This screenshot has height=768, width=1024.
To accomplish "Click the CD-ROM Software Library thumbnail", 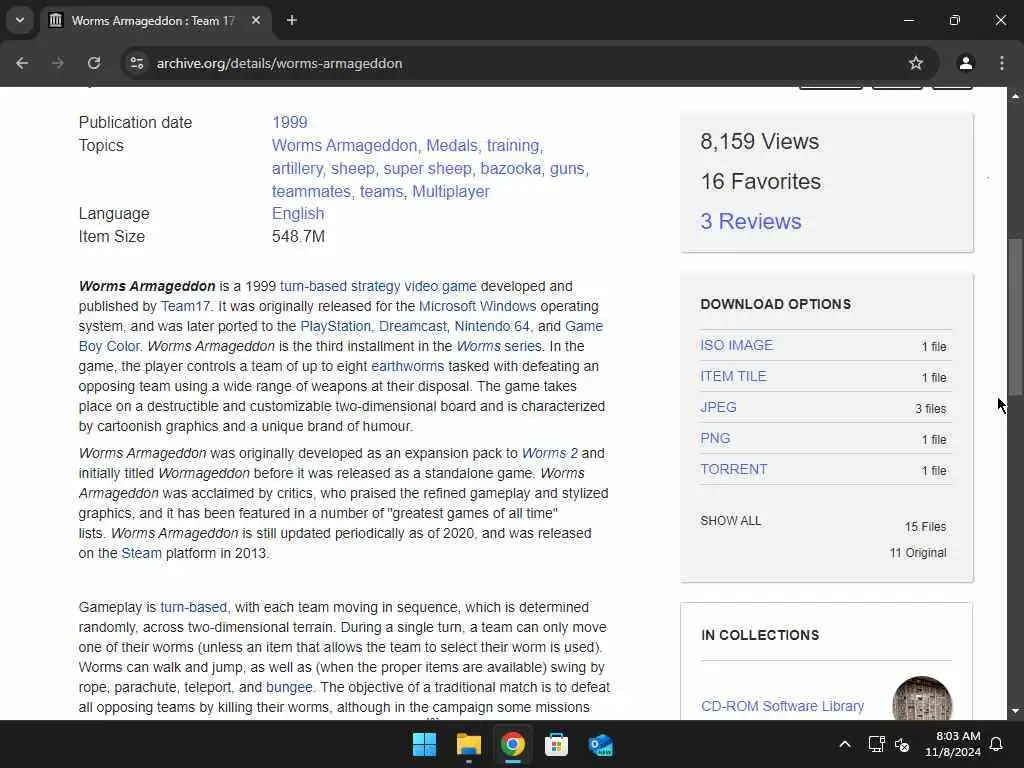I will click(x=921, y=699).
